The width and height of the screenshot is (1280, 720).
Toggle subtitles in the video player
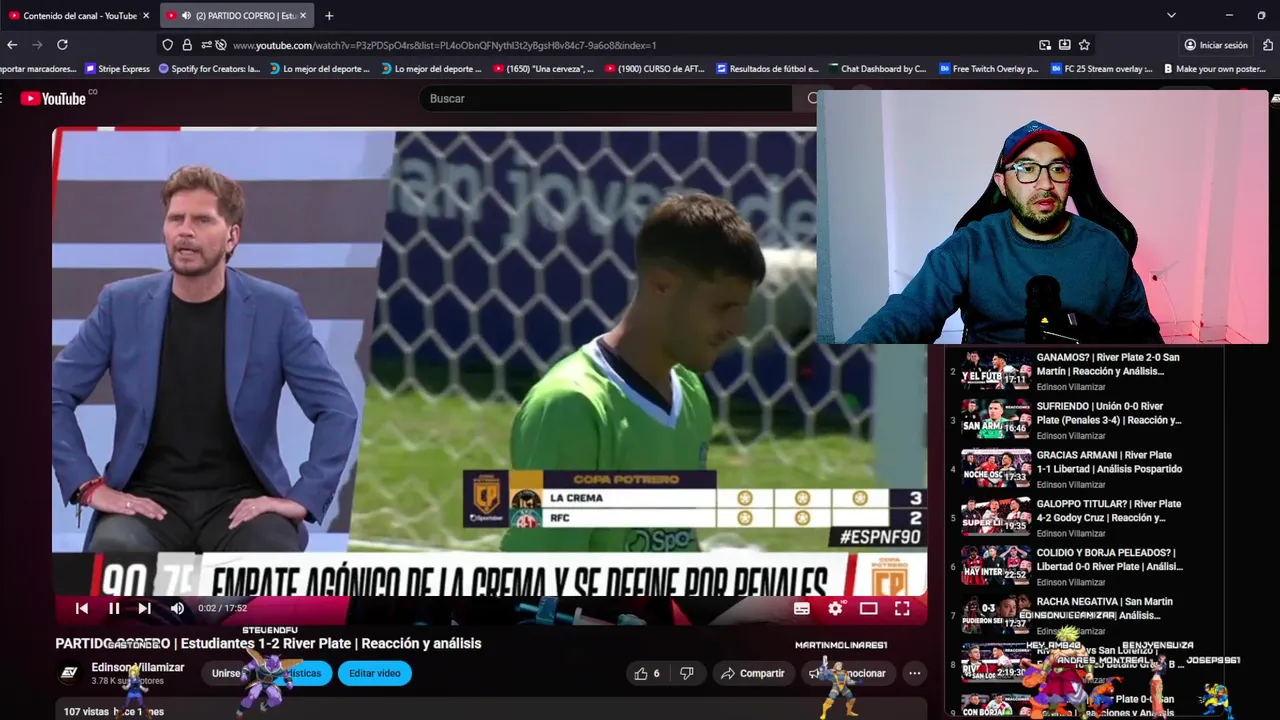[801, 608]
